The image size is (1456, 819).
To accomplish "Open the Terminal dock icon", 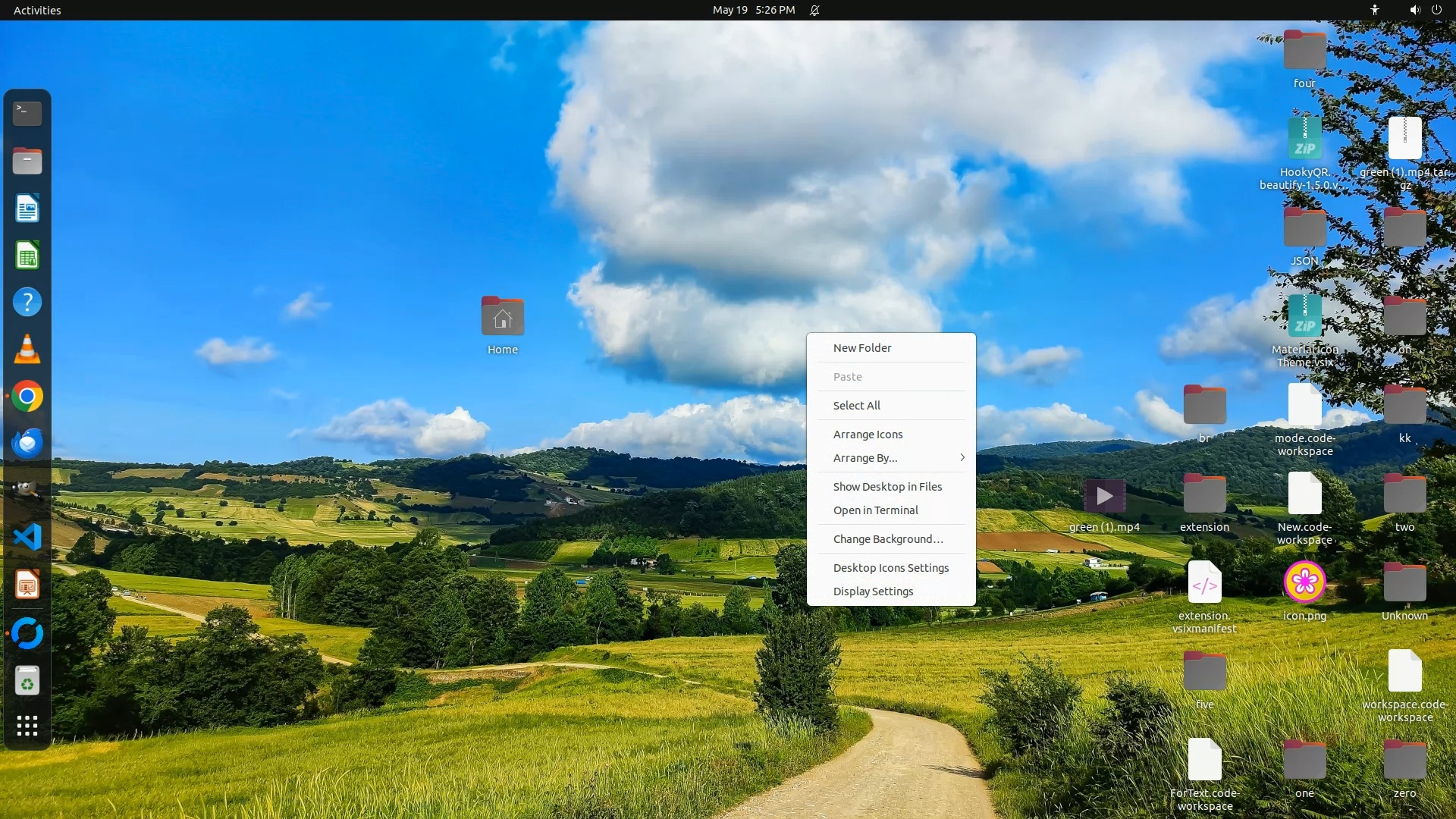I will (27, 114).
